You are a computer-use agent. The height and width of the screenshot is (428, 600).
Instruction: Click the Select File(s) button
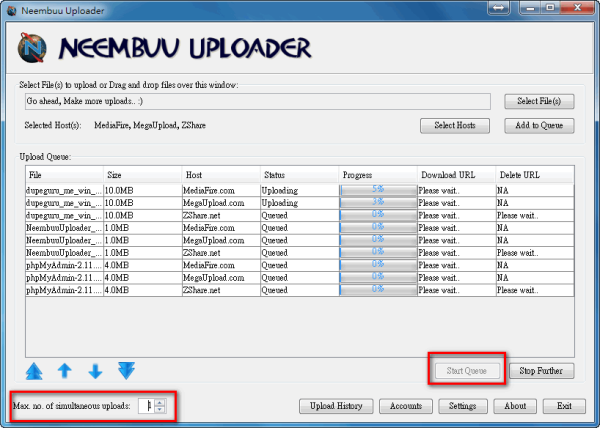tap(539, 101)
